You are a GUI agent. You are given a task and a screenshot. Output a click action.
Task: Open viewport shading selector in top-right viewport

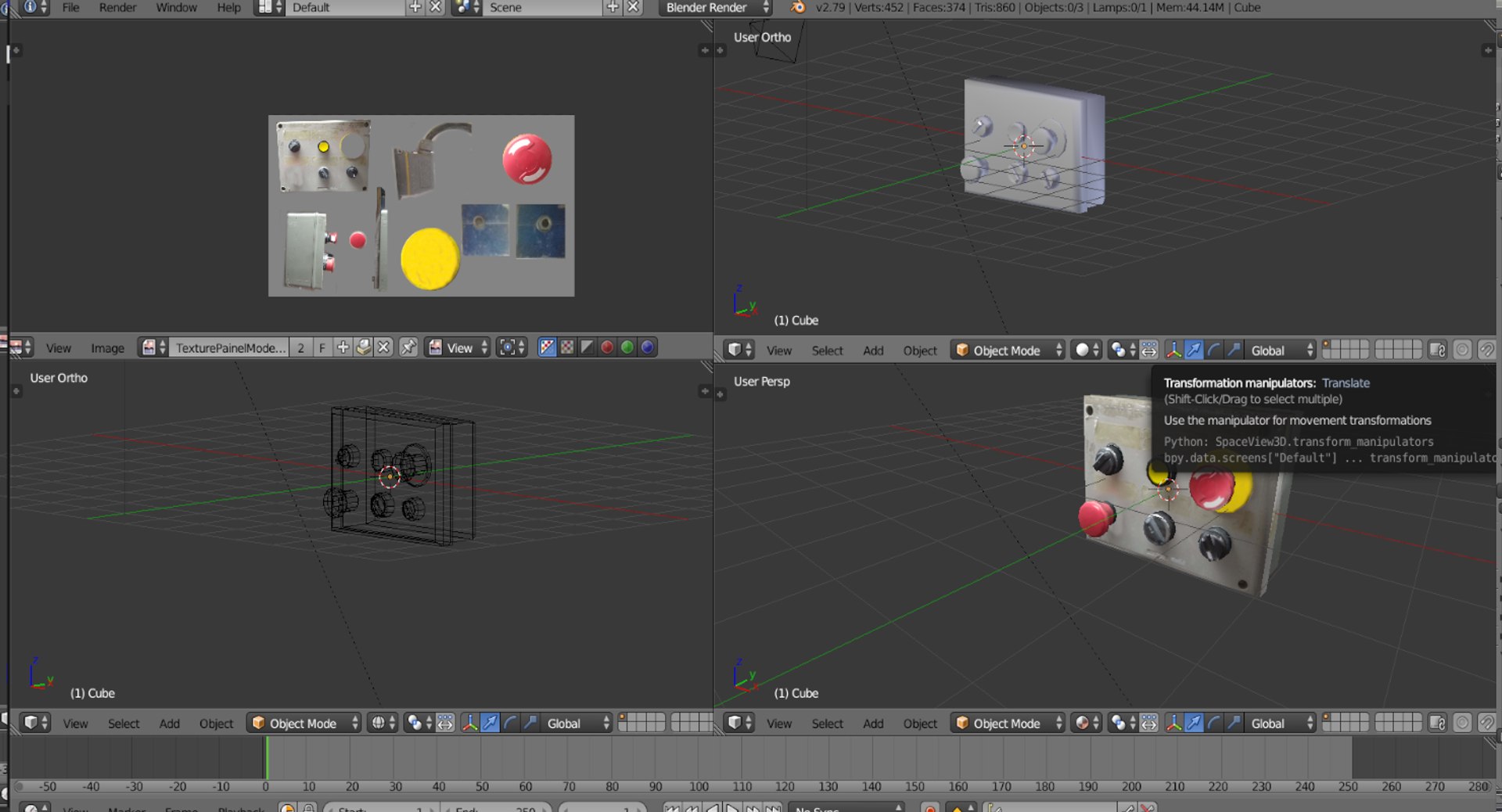(x=1087, y=350)
